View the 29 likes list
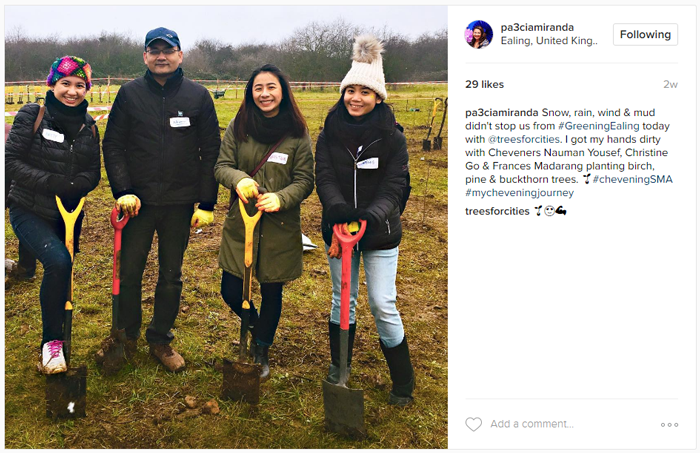The image size is (700, 453). (484, 84)
